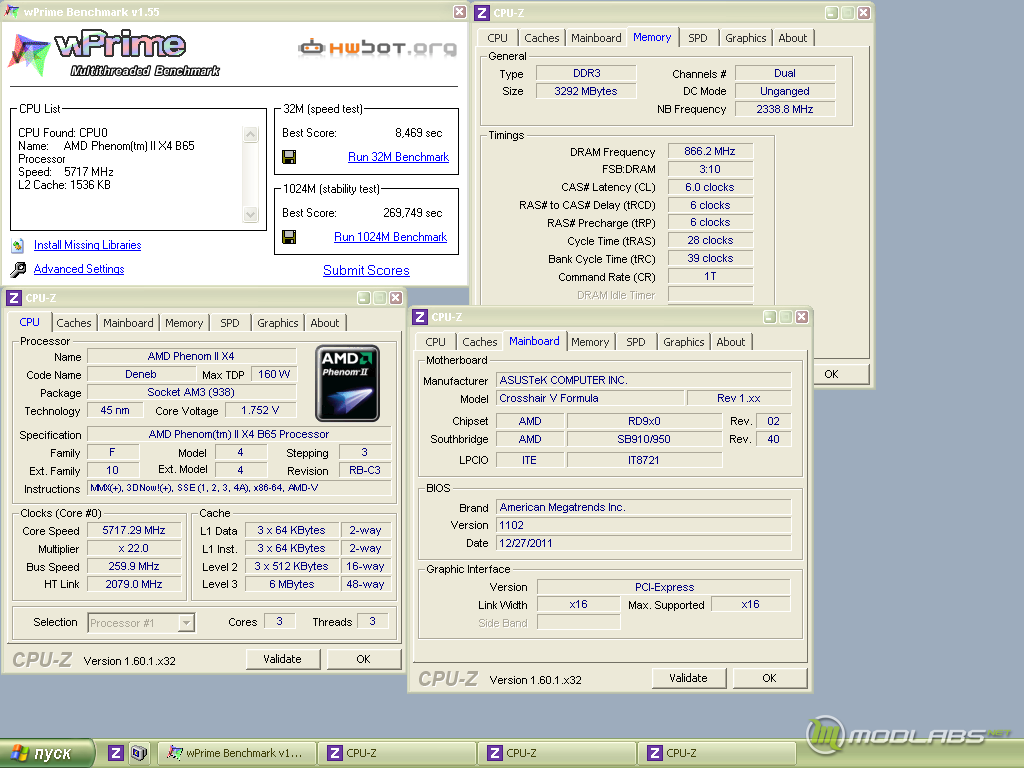Switch to Memory tab in Mainboard window
Viewport: 1024px width, 768px height.
point(590,342)
